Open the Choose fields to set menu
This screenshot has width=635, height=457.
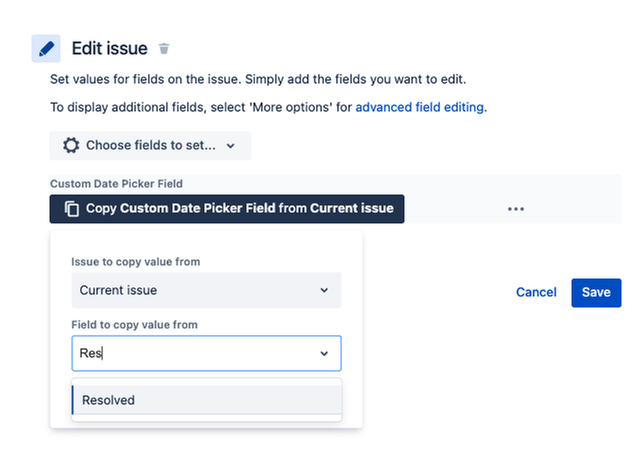(x=150, y=145)
